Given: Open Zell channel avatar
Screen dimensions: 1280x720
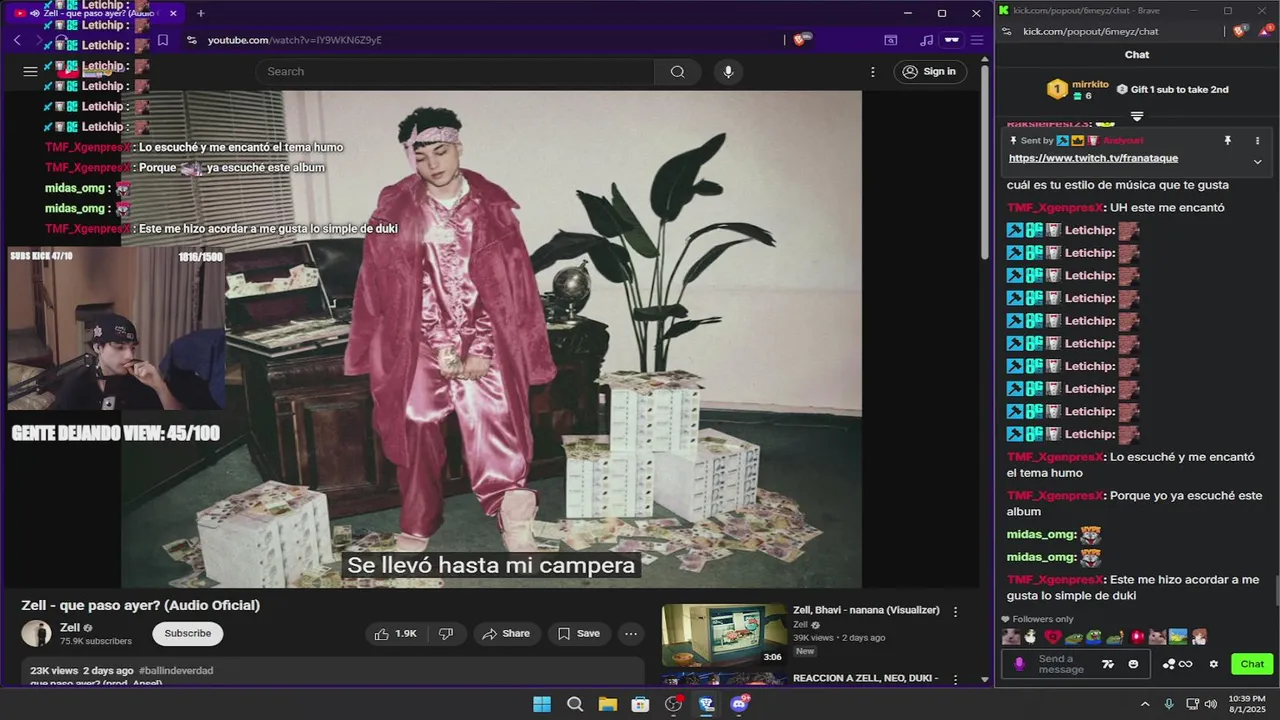Looking at the screenshot, I should (37, 634).
